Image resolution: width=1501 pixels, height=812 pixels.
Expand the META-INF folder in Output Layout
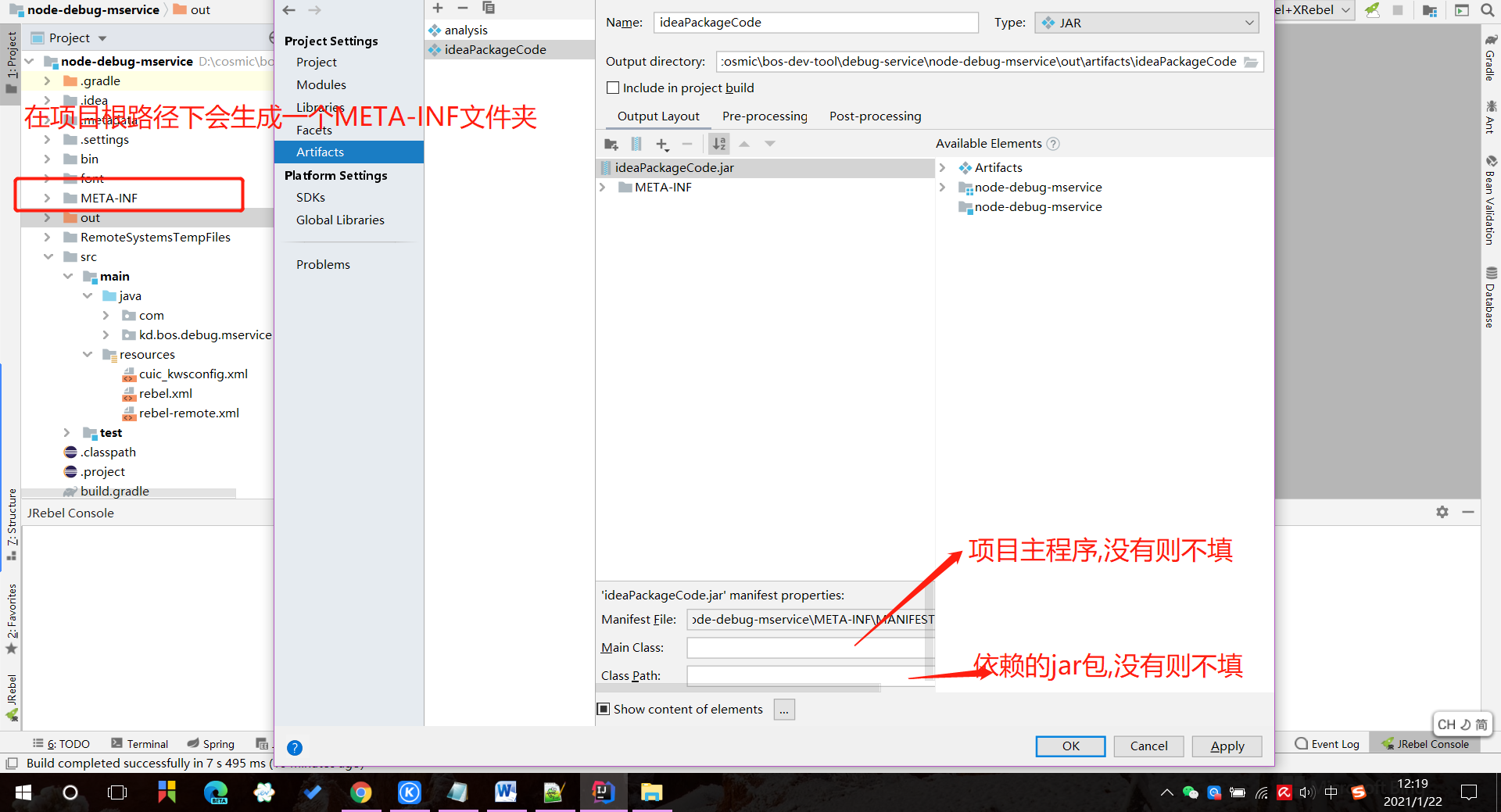point(603,188)
